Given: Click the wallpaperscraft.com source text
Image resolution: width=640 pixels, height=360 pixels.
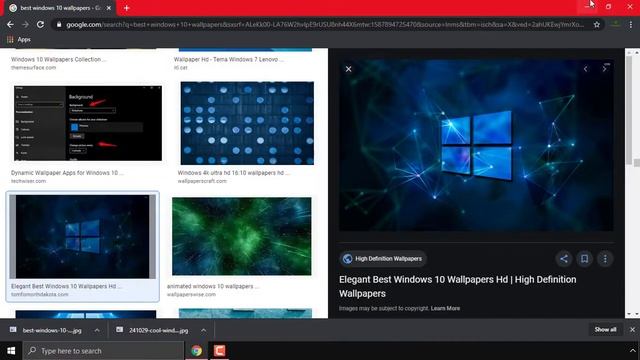Looking at the screenshot, I should click(202, 181).
